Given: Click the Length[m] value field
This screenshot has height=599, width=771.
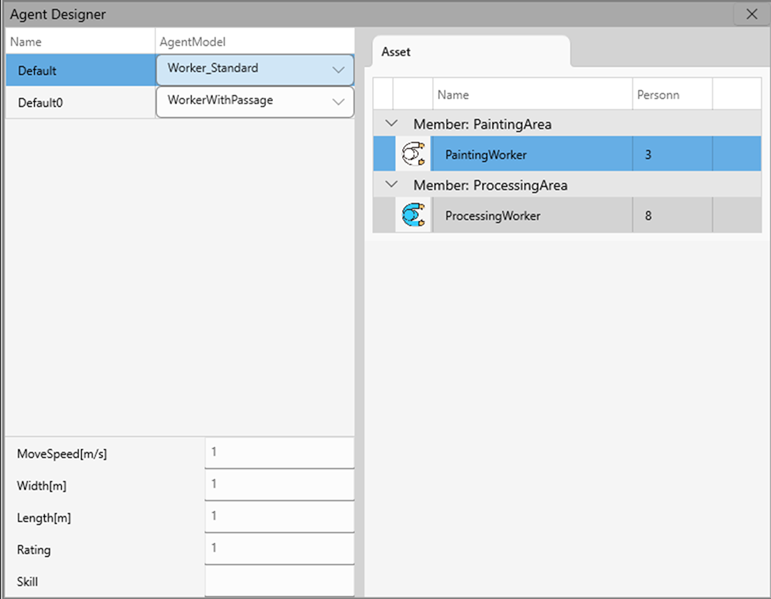Looking at the screenshot, I should click(279, 517).
